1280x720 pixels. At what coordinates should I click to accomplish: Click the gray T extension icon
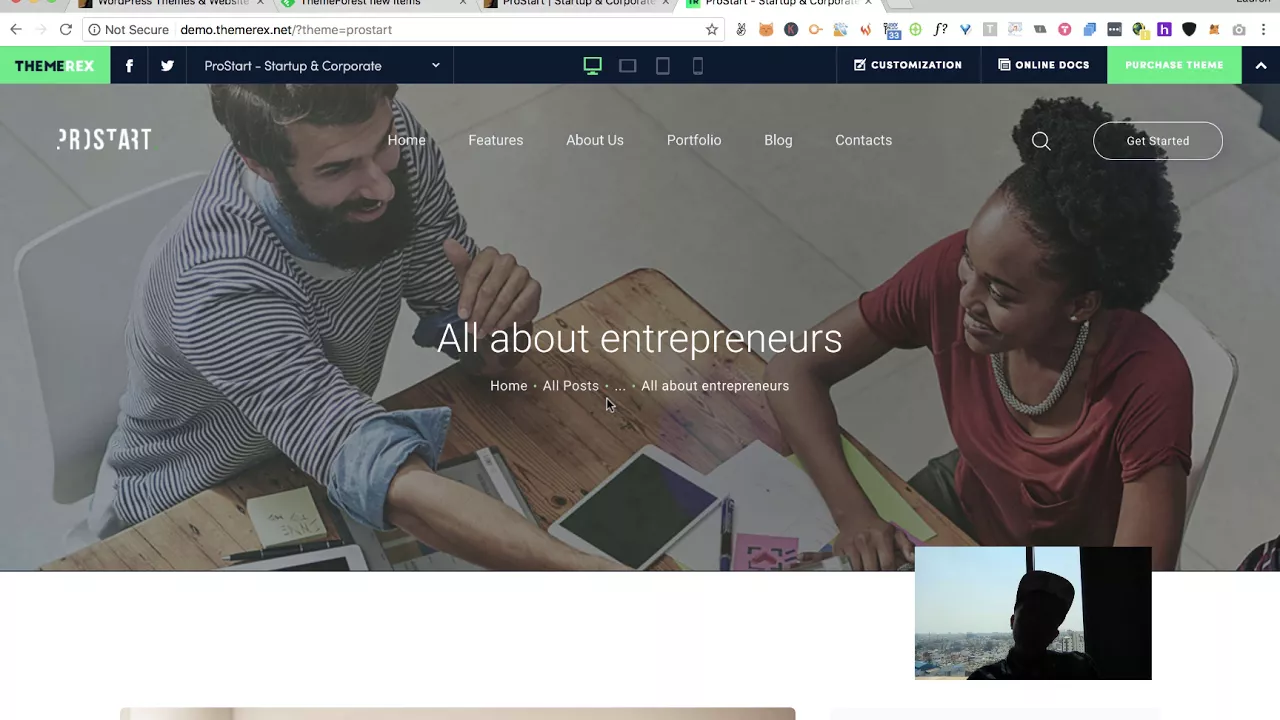[990, 30]
